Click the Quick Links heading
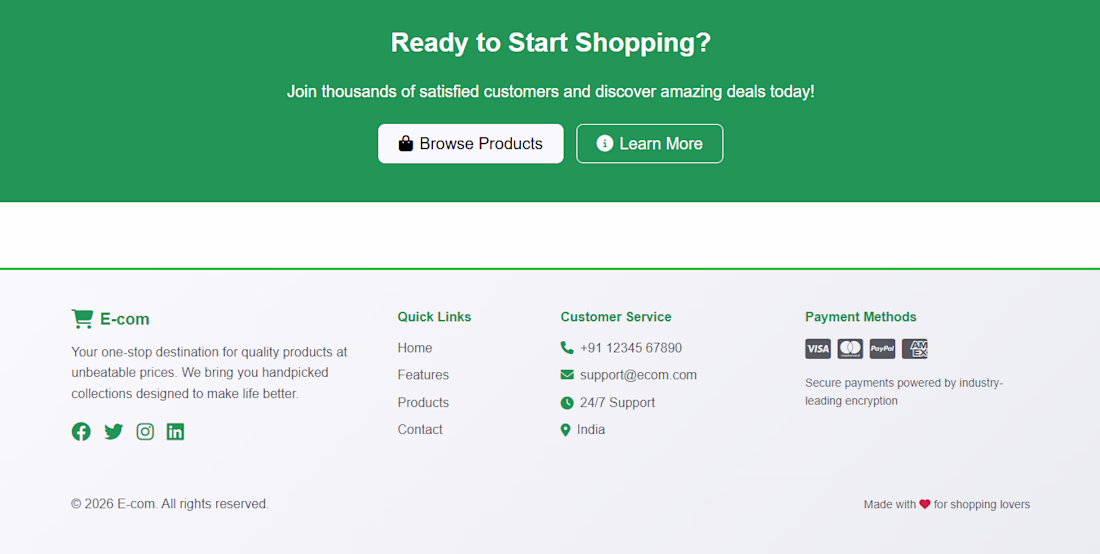 (x=434, y=317)
